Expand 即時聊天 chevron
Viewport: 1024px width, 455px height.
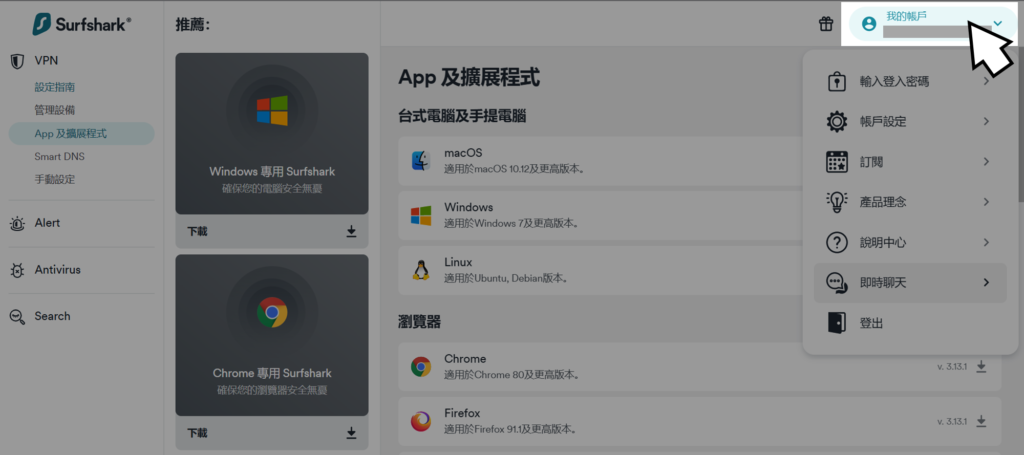point(986,283)
